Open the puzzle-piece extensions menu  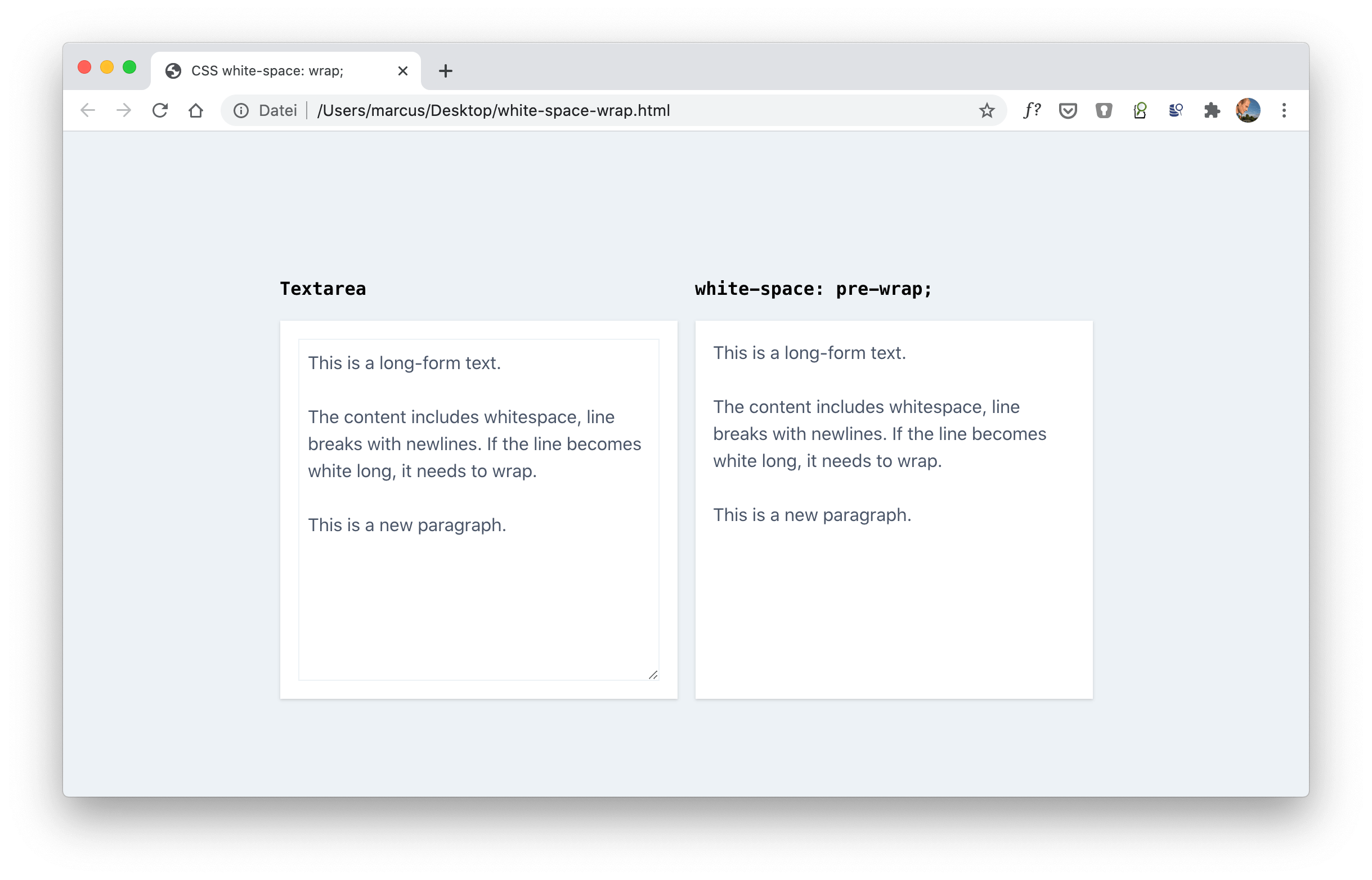1212,110
